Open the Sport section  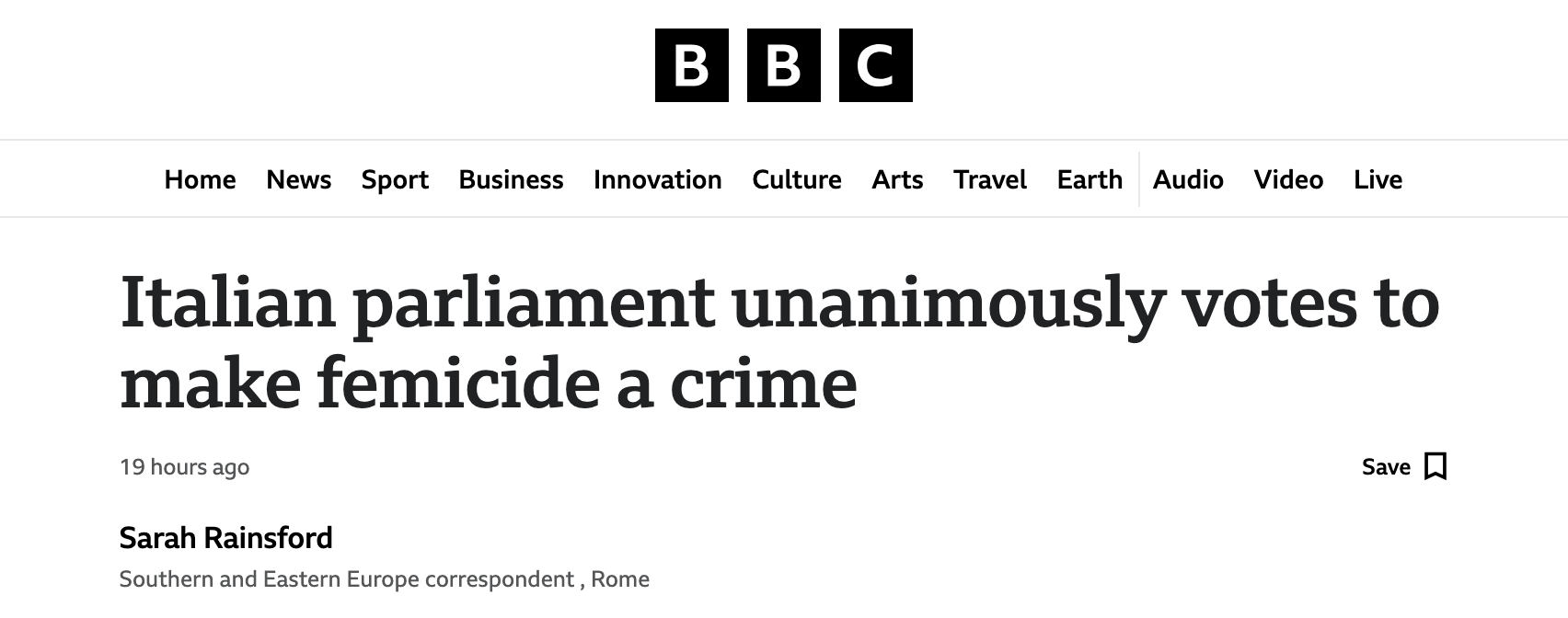pos(395,179)
